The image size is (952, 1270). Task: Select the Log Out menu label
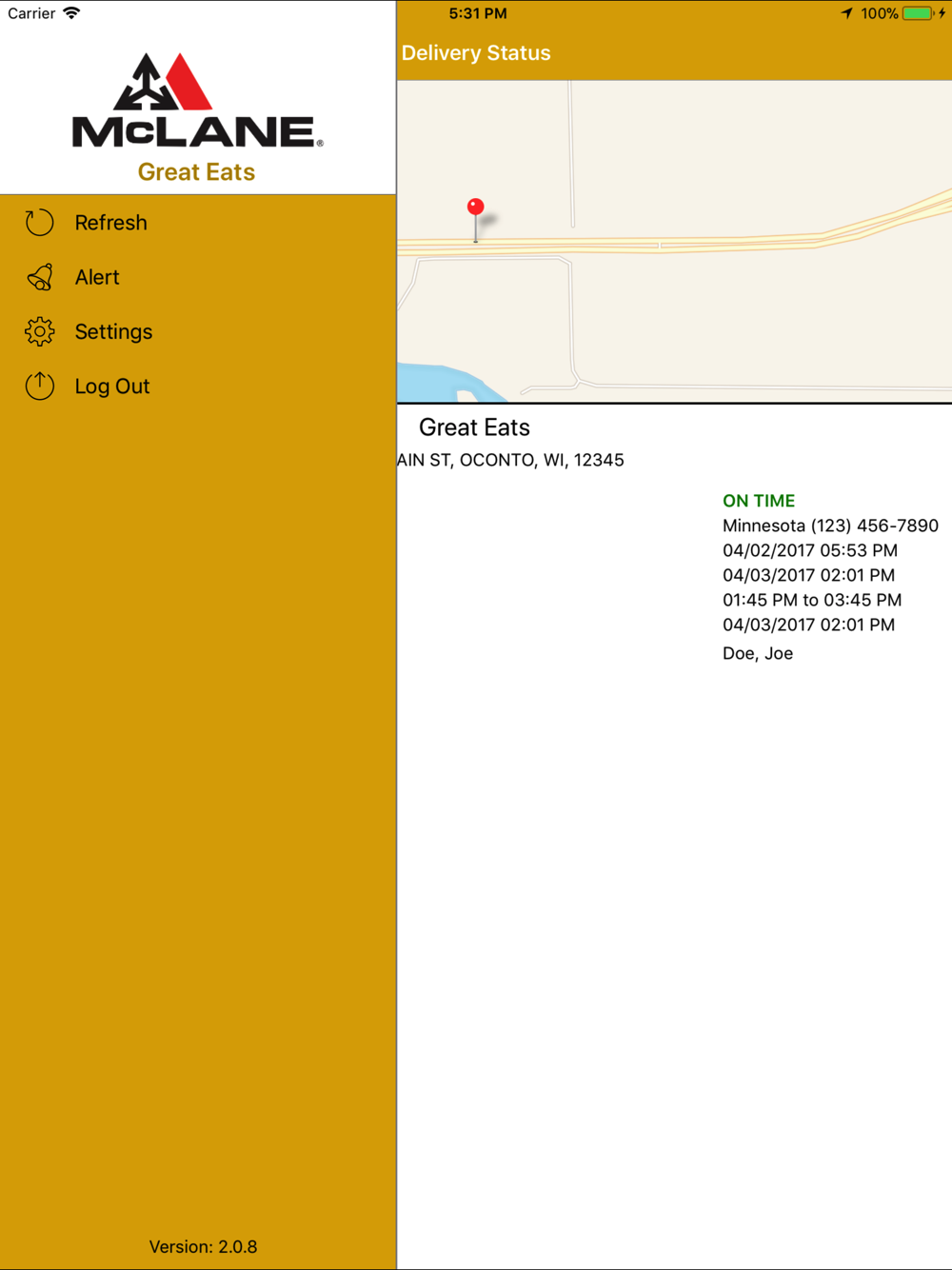(x=112, y=387)
